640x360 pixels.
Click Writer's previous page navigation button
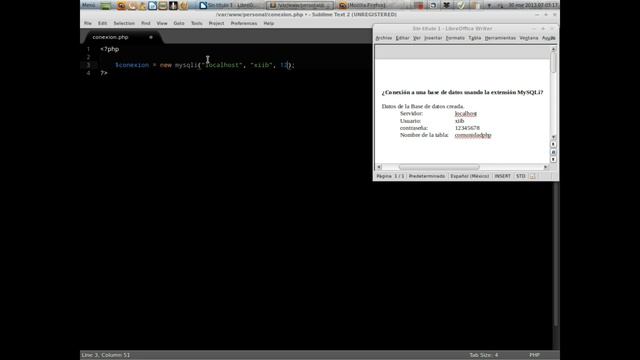[x=553, y=144]
